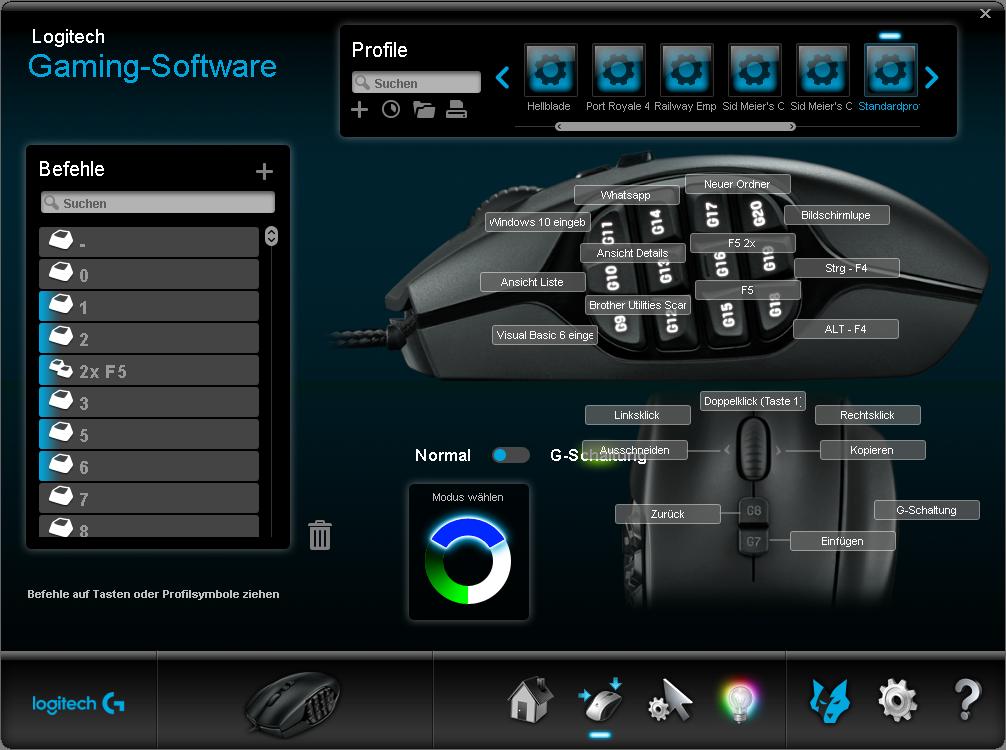
Task: Click the Whatsapp button assignment
Action: click(626, 195)
